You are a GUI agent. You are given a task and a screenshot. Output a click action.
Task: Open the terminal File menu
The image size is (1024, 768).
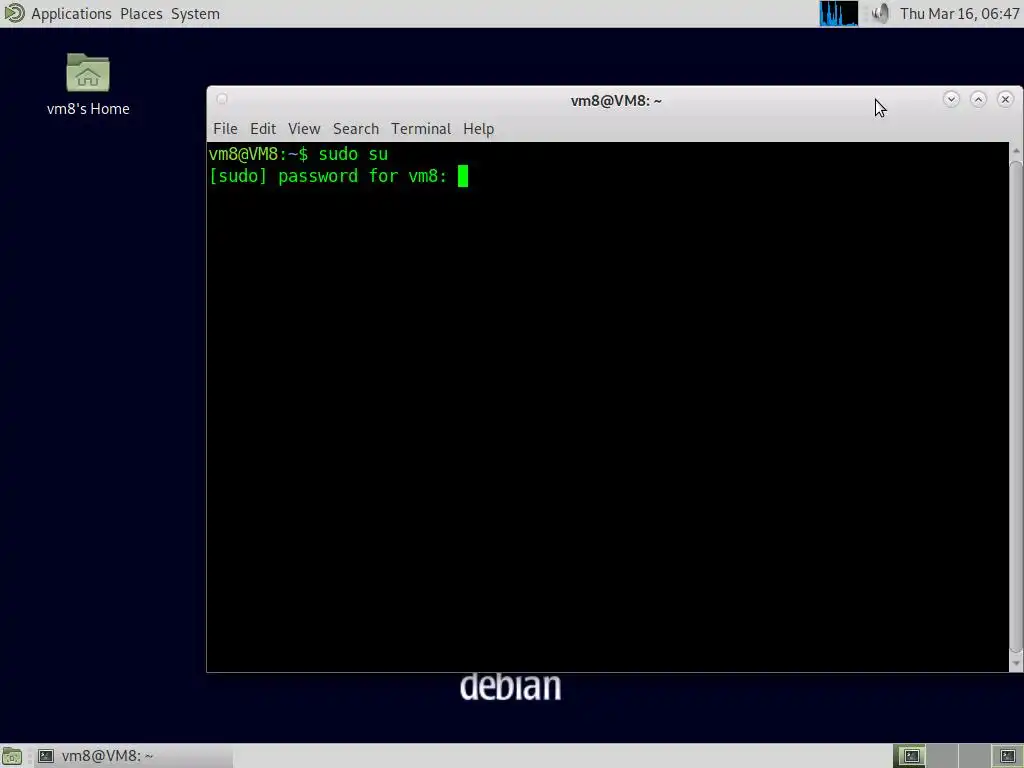[x=225, y=129]
